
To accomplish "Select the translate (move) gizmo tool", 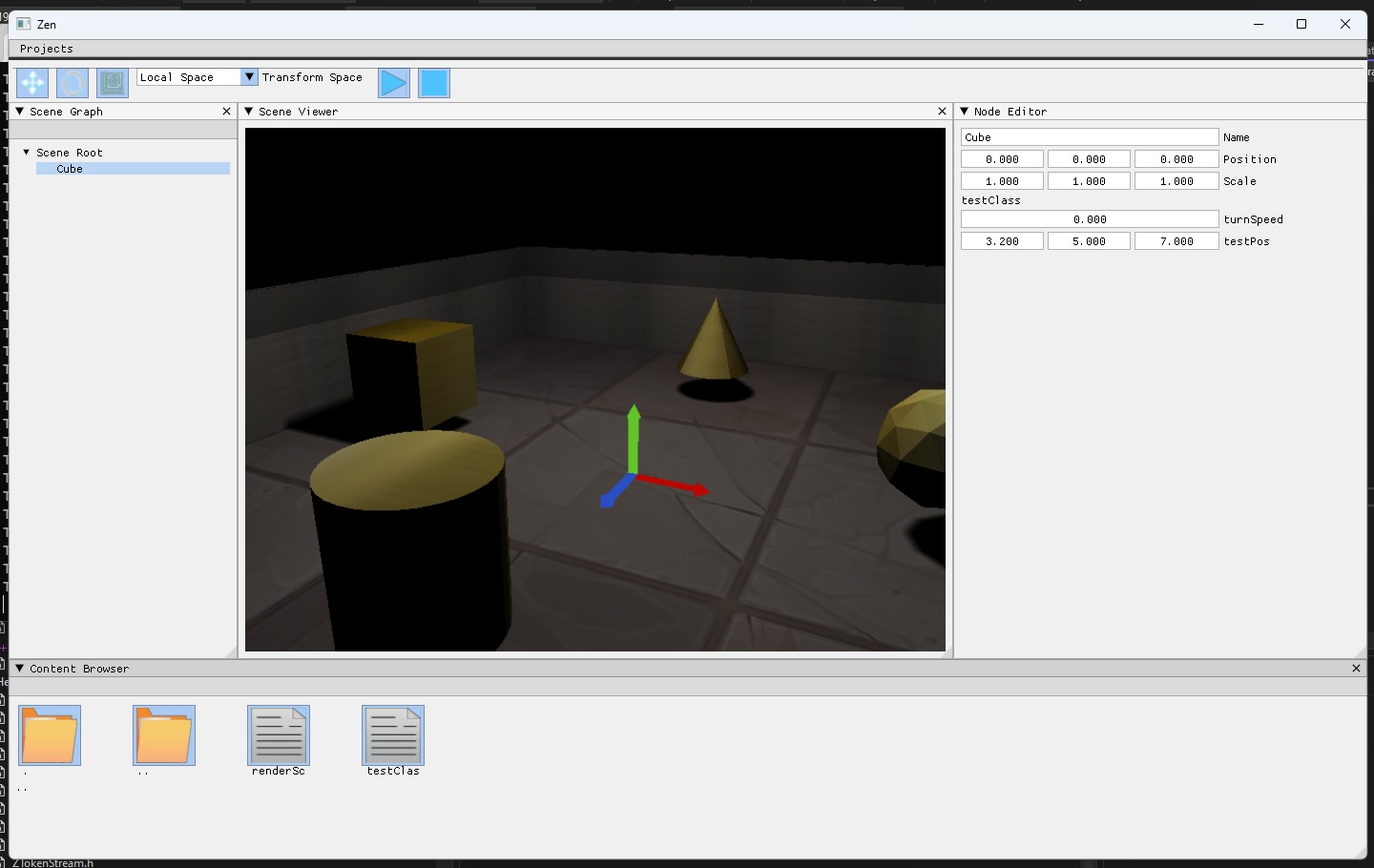I will point(32,83).
